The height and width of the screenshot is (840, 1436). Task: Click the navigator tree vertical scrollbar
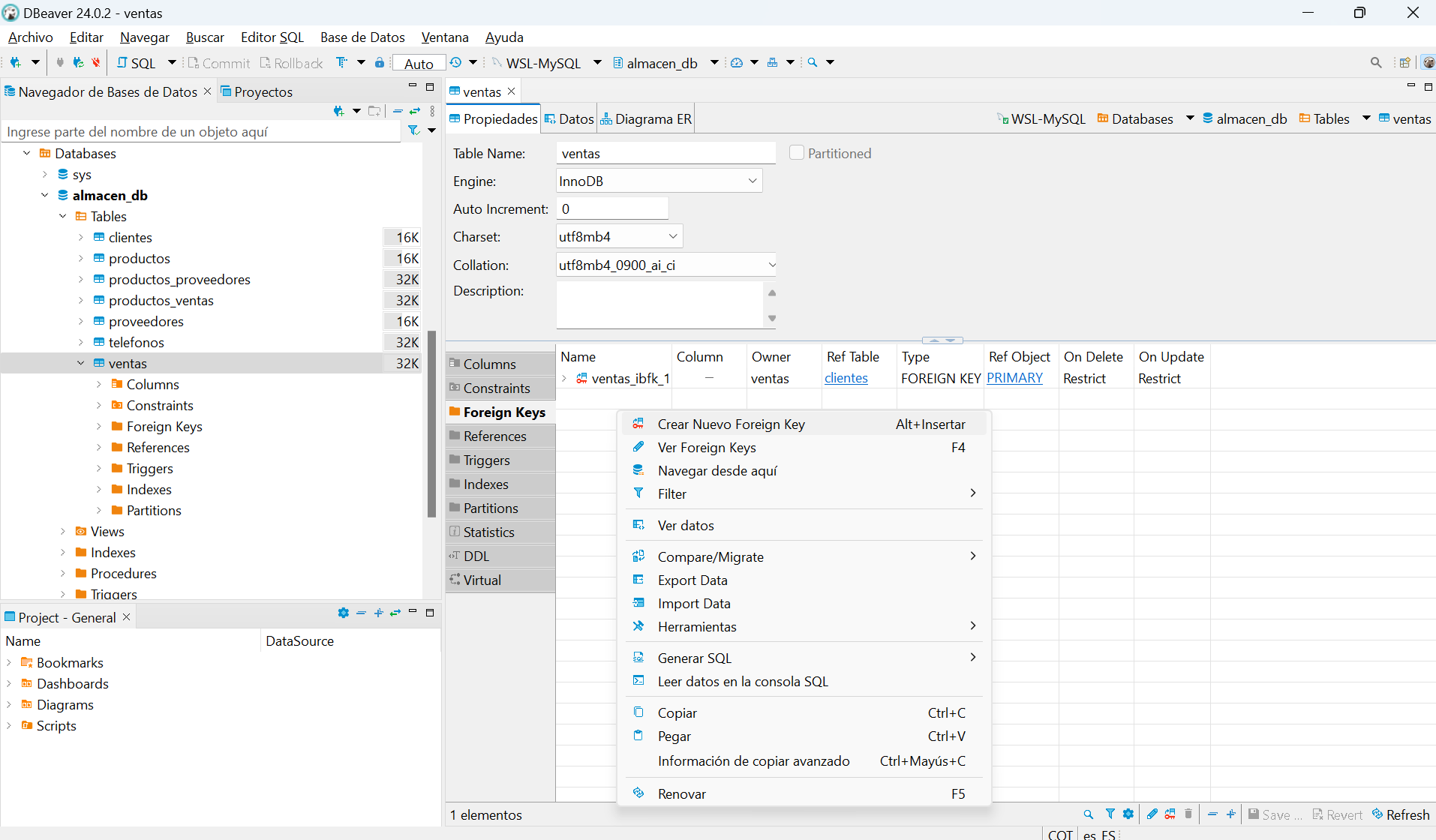point(431,424)
